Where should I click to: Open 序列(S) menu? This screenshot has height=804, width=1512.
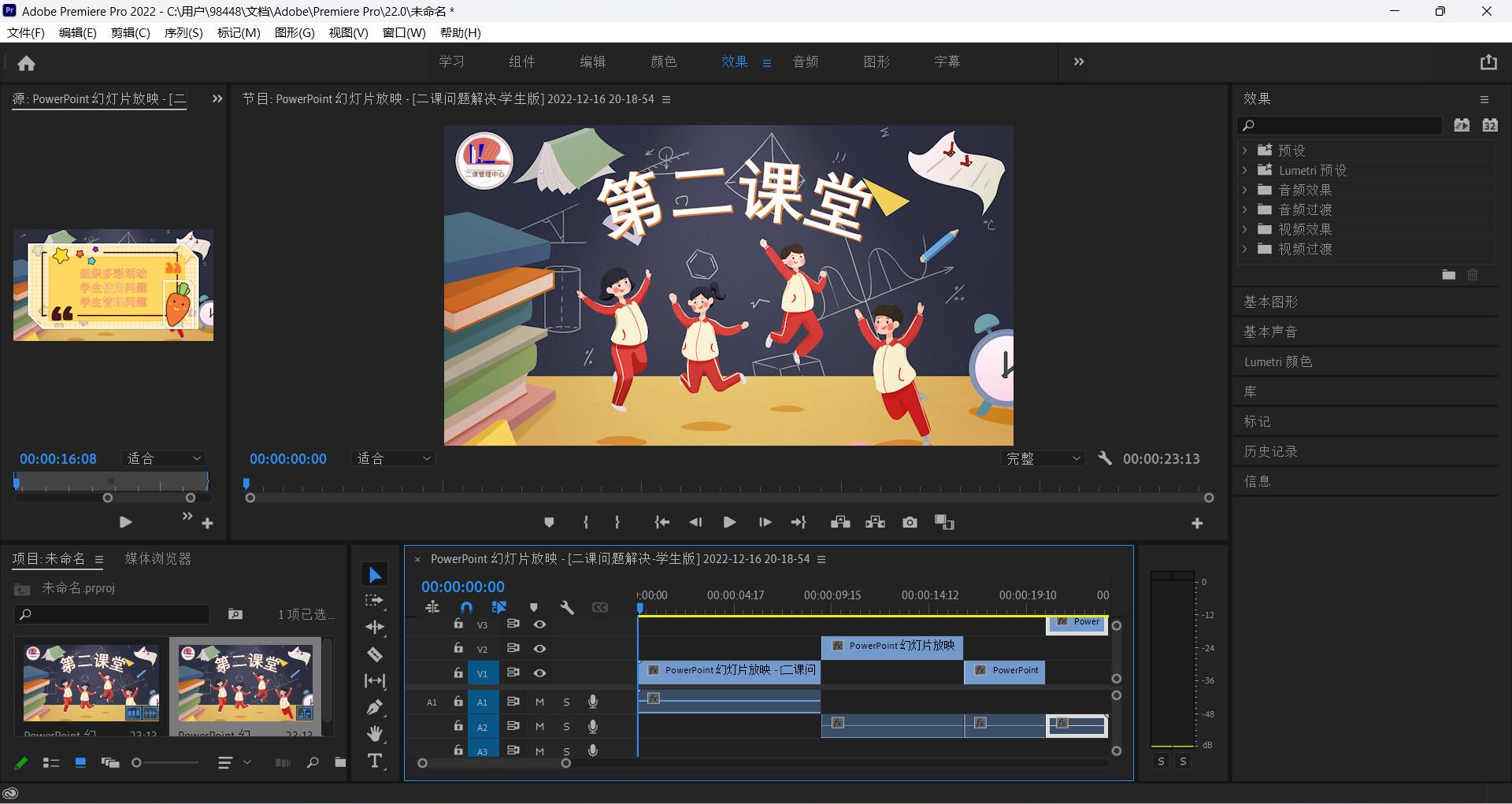click(183, 32)
